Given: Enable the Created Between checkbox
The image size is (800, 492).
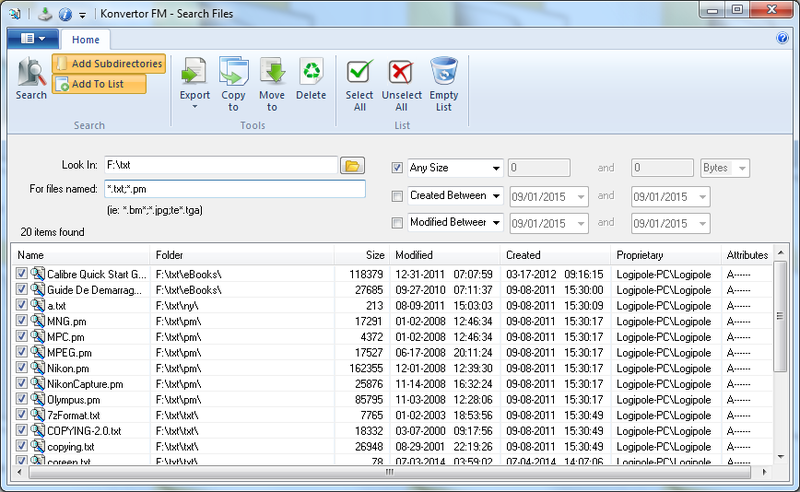Looking at the screenshot, I should [397, 196].
